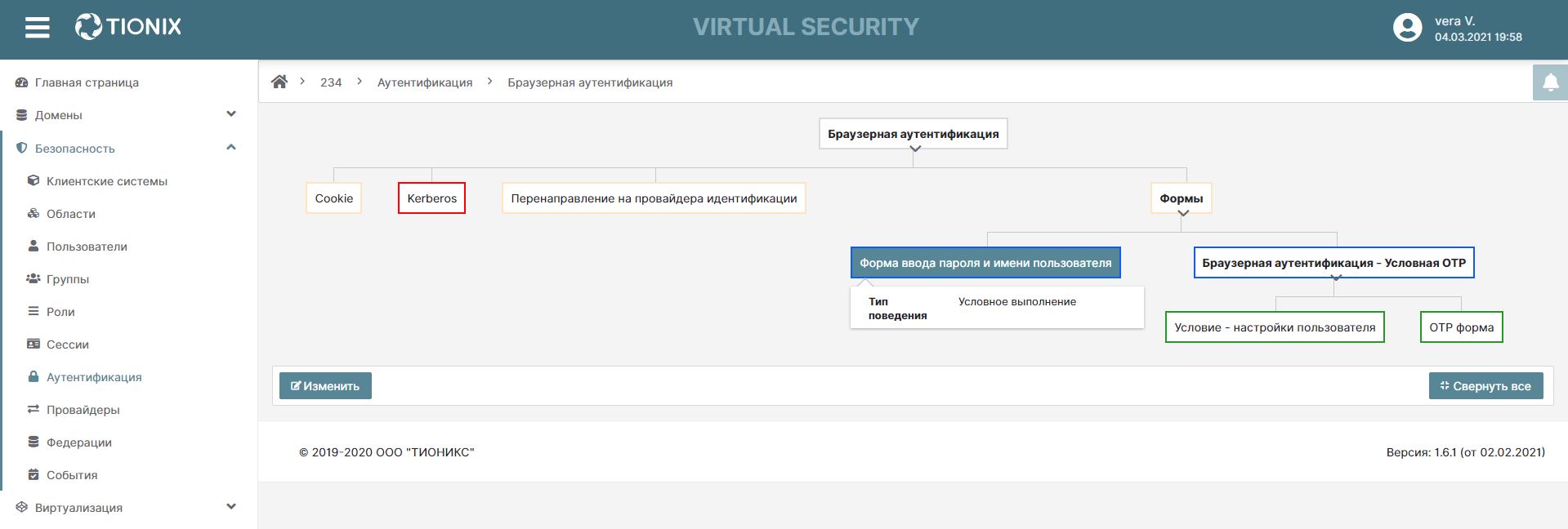Select the Kerberos node

click(431, 198)
